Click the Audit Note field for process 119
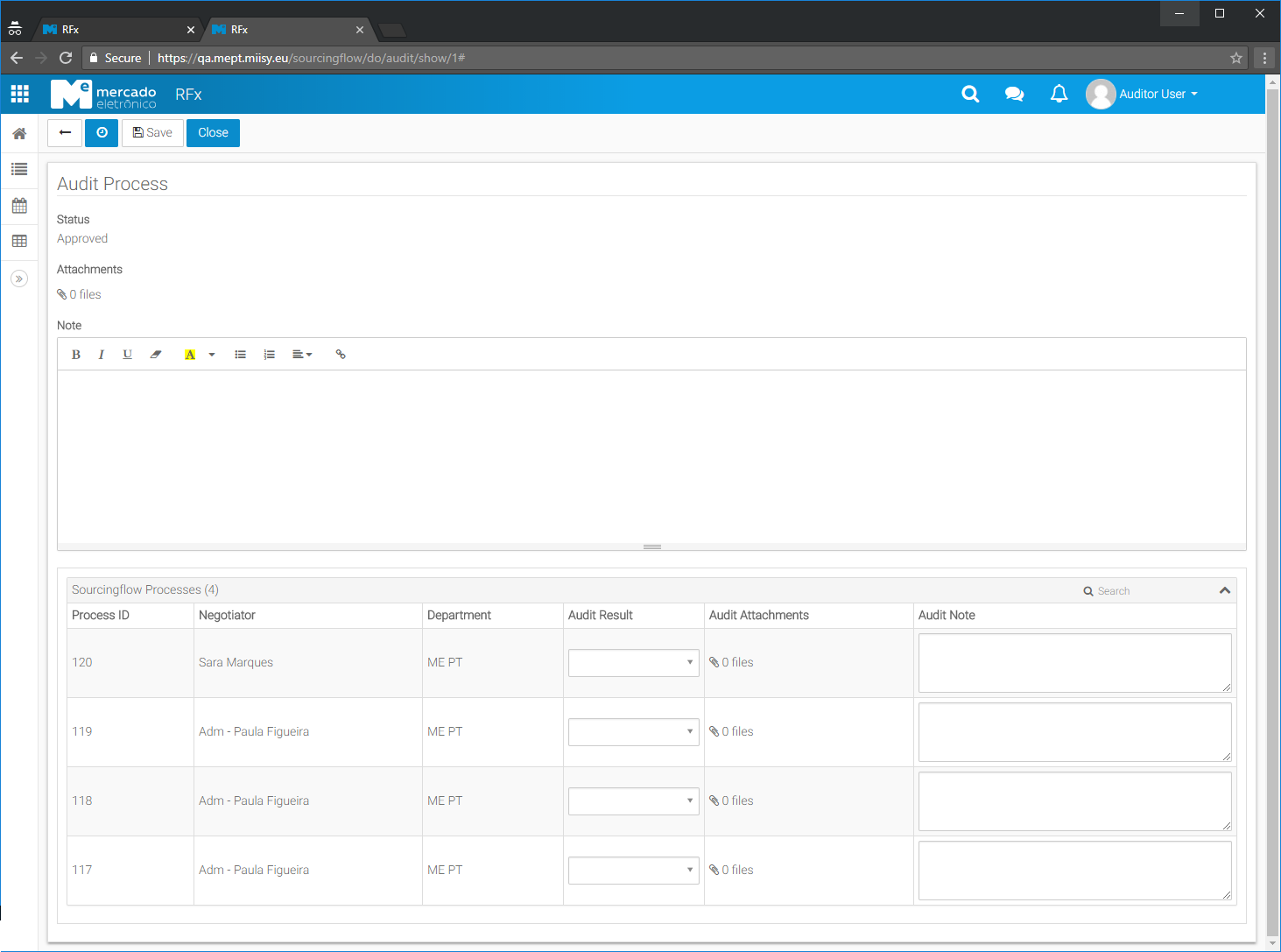 tap(1074, 732)
